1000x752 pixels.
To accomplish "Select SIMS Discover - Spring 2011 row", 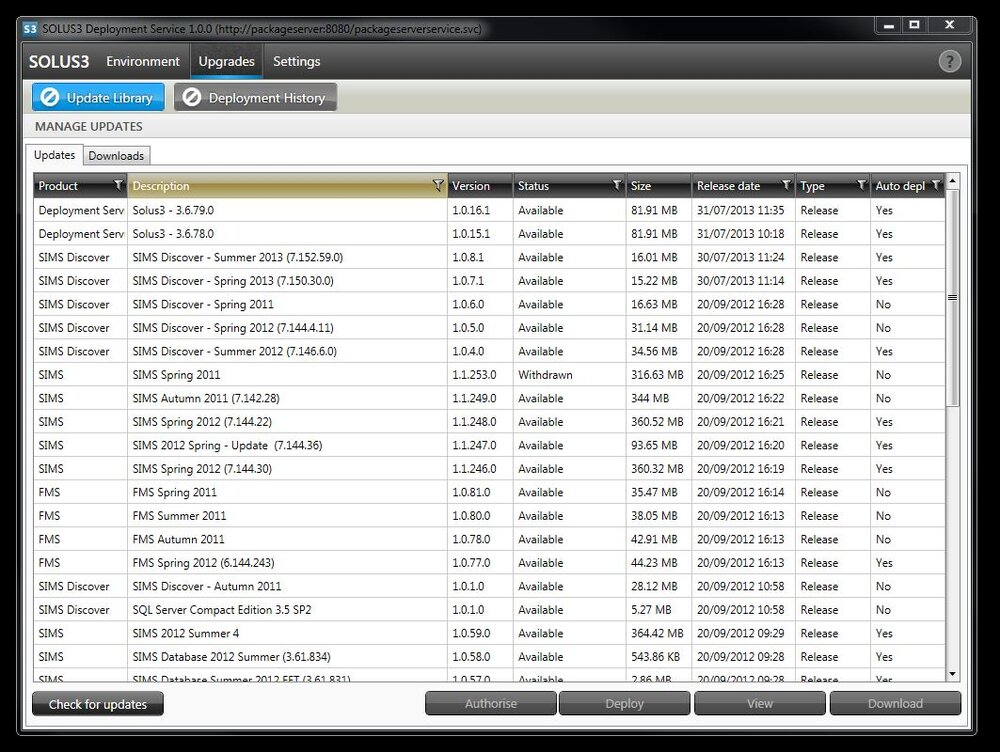I will [x=489, y=304].
